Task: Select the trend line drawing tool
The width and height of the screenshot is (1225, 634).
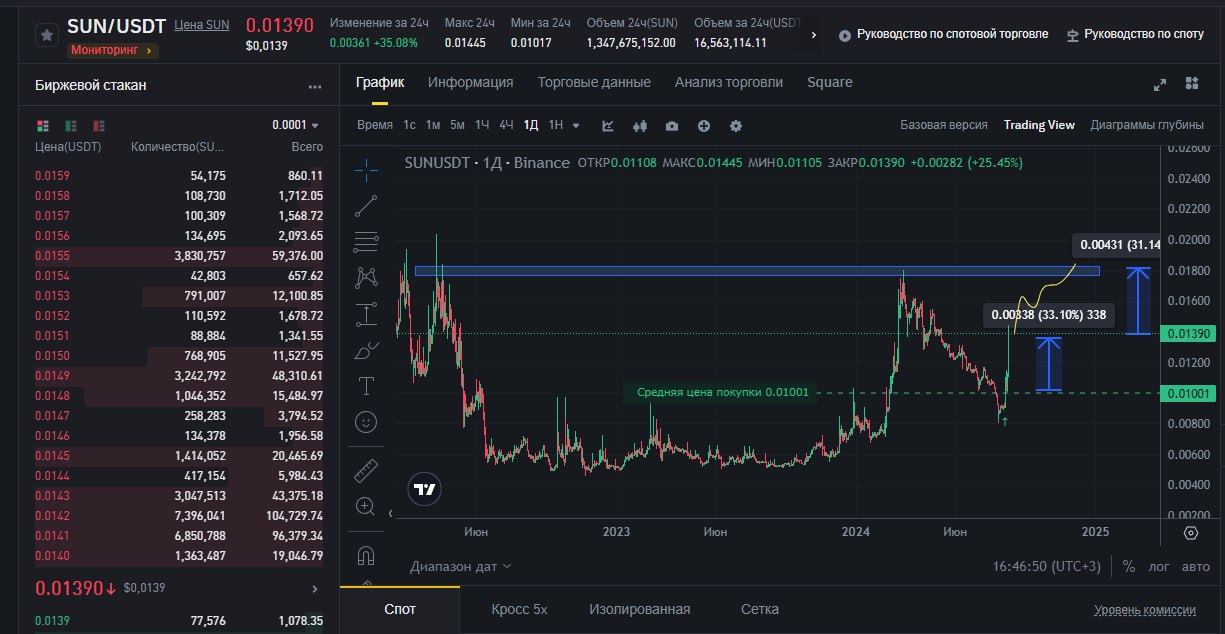Action: (x=366, y=205)
